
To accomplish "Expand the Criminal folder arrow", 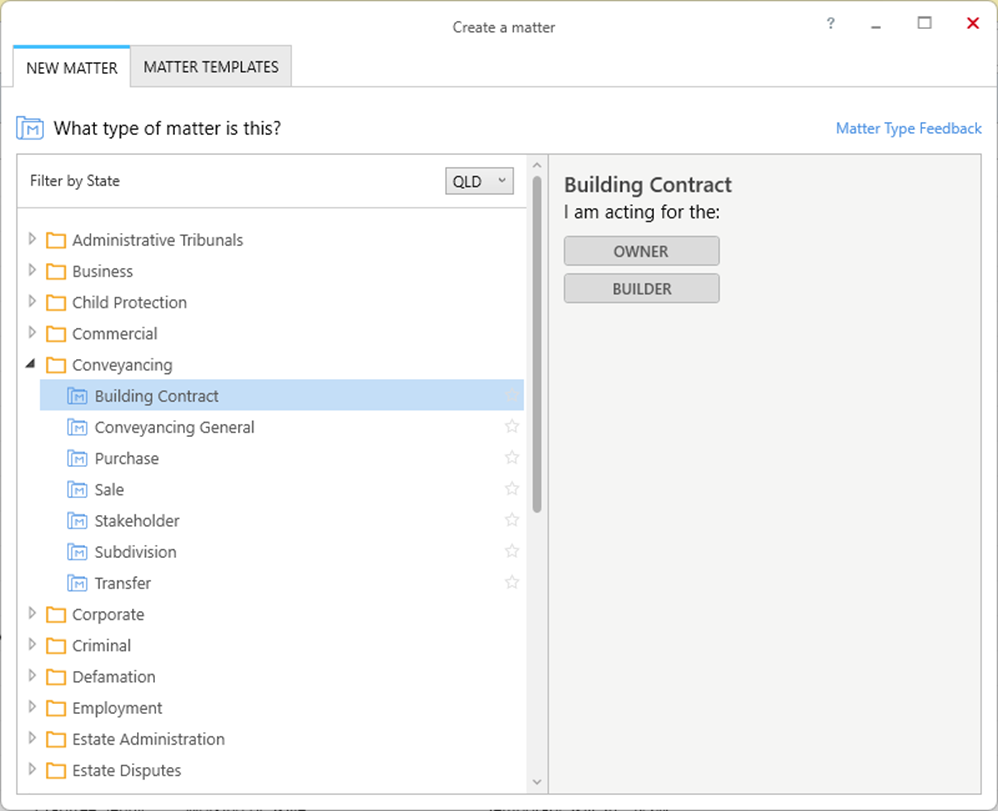I will (x=32, y=645).
